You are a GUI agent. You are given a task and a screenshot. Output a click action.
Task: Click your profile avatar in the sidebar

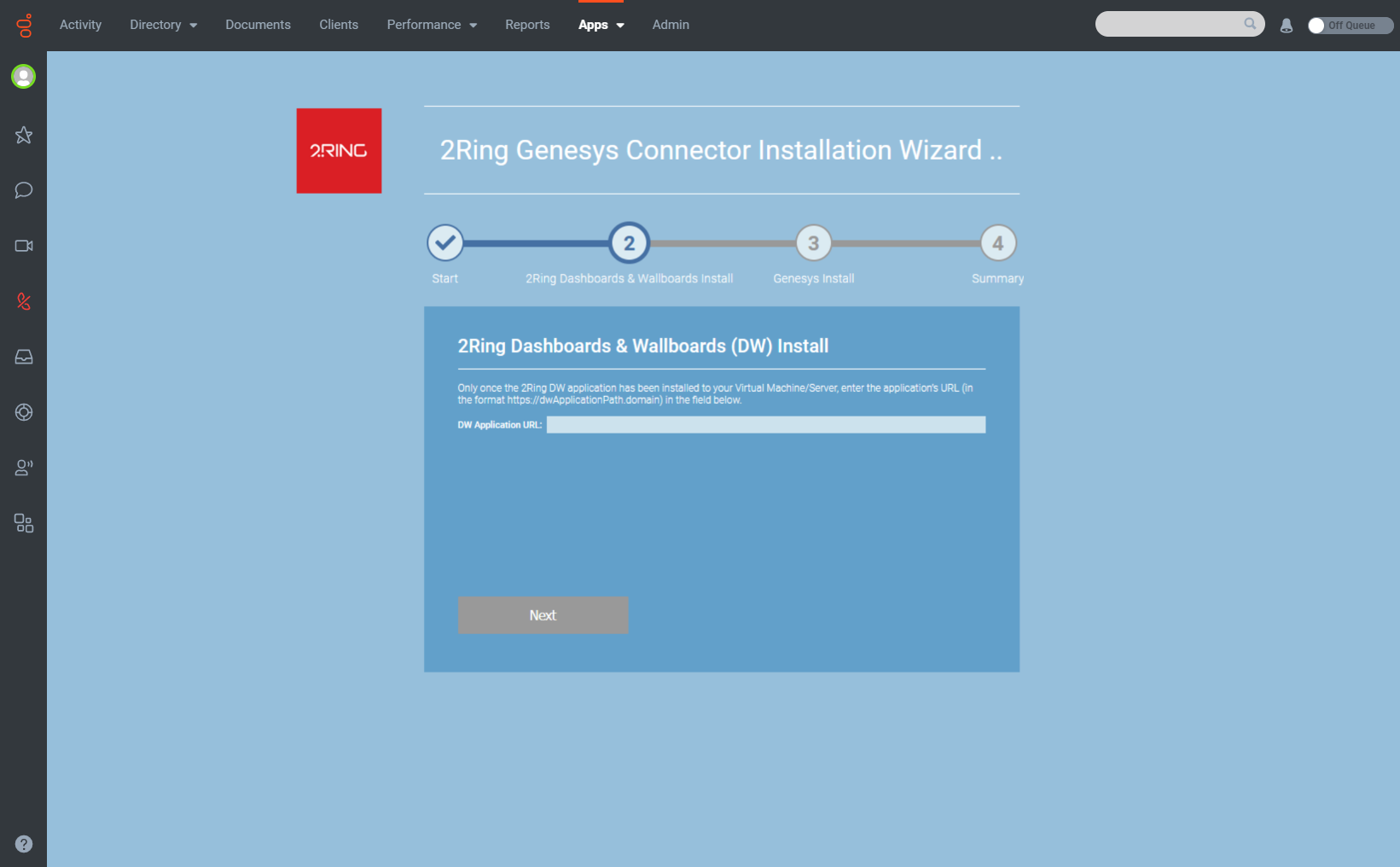click(x=23, y=76)
